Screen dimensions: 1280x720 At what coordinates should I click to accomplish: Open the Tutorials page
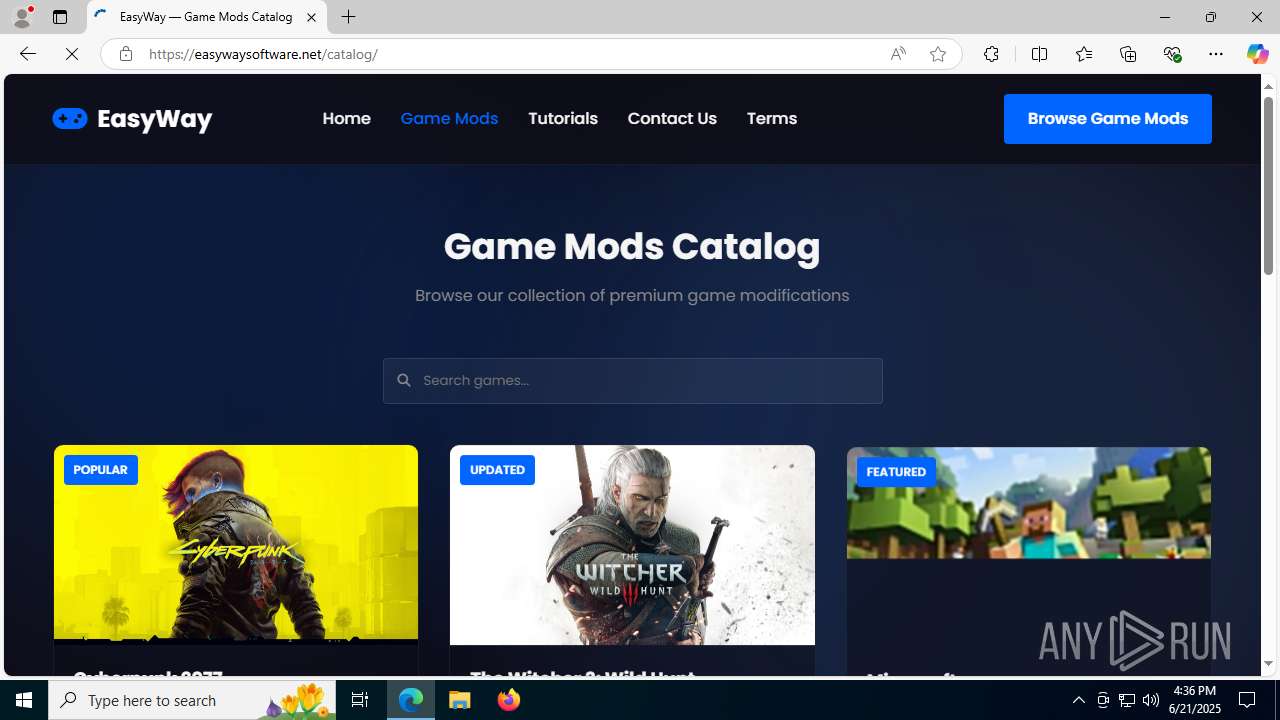(563, 118)
